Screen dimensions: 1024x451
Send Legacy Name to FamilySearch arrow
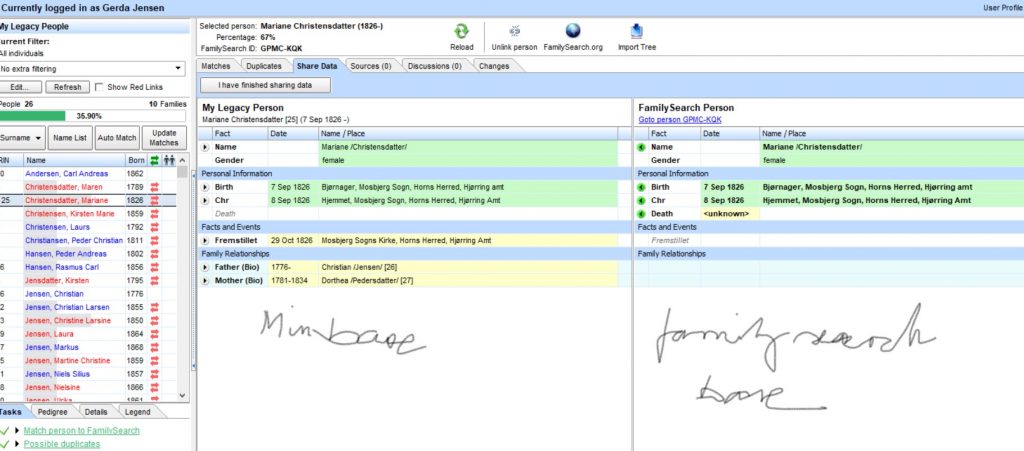[205, 148]
